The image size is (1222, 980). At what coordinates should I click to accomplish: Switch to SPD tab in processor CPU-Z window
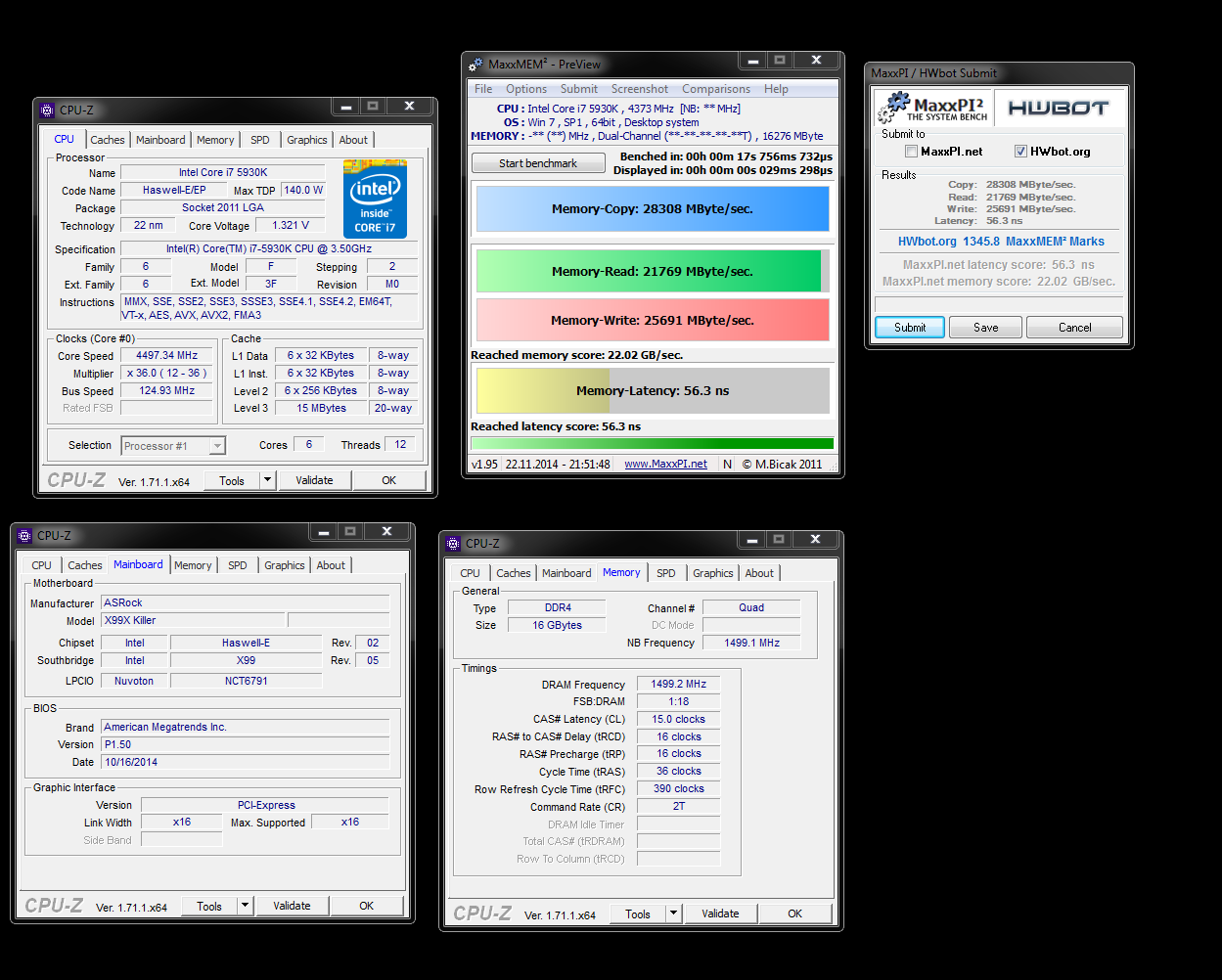coord(260,140)
